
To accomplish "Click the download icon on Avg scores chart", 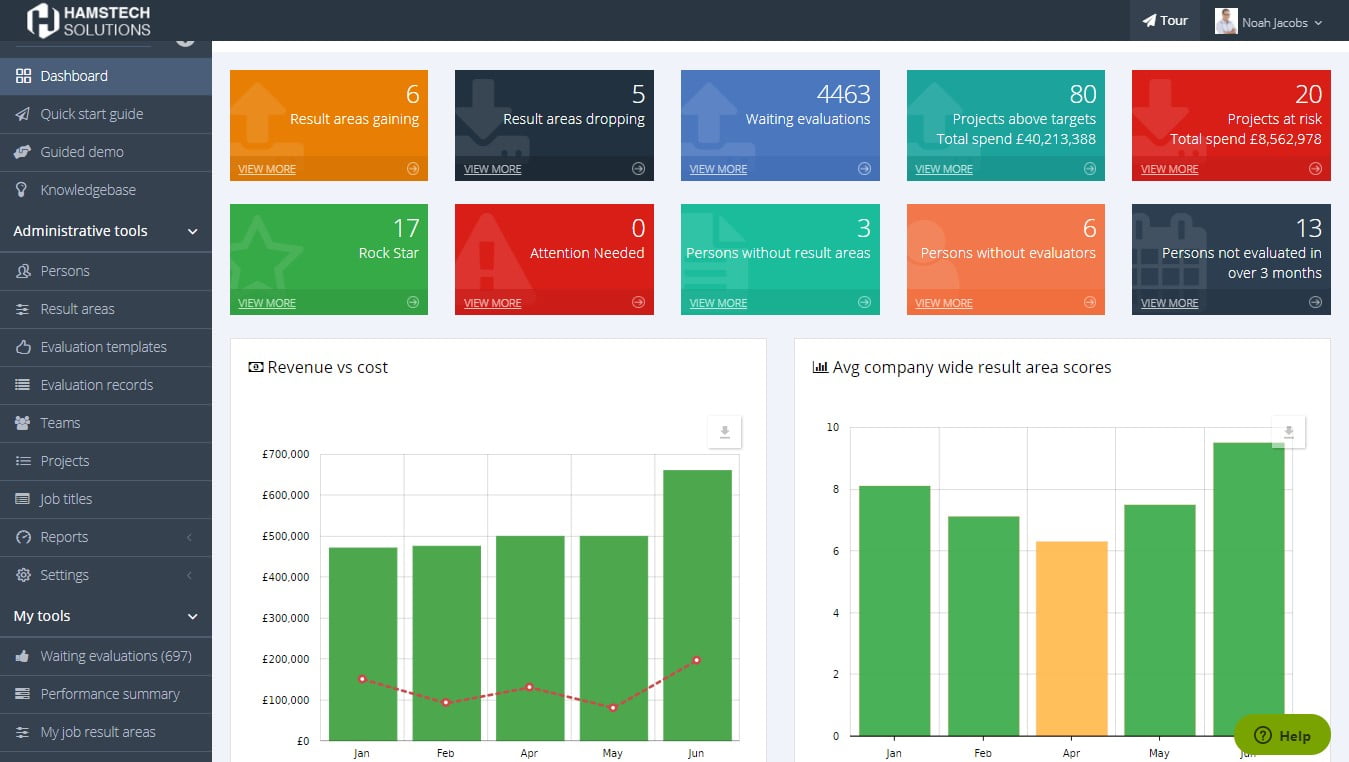I will tap(1289, 432).
